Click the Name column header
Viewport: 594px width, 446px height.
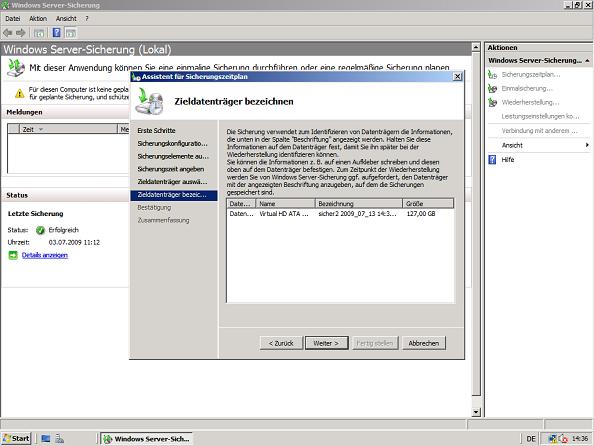(286, 203)
